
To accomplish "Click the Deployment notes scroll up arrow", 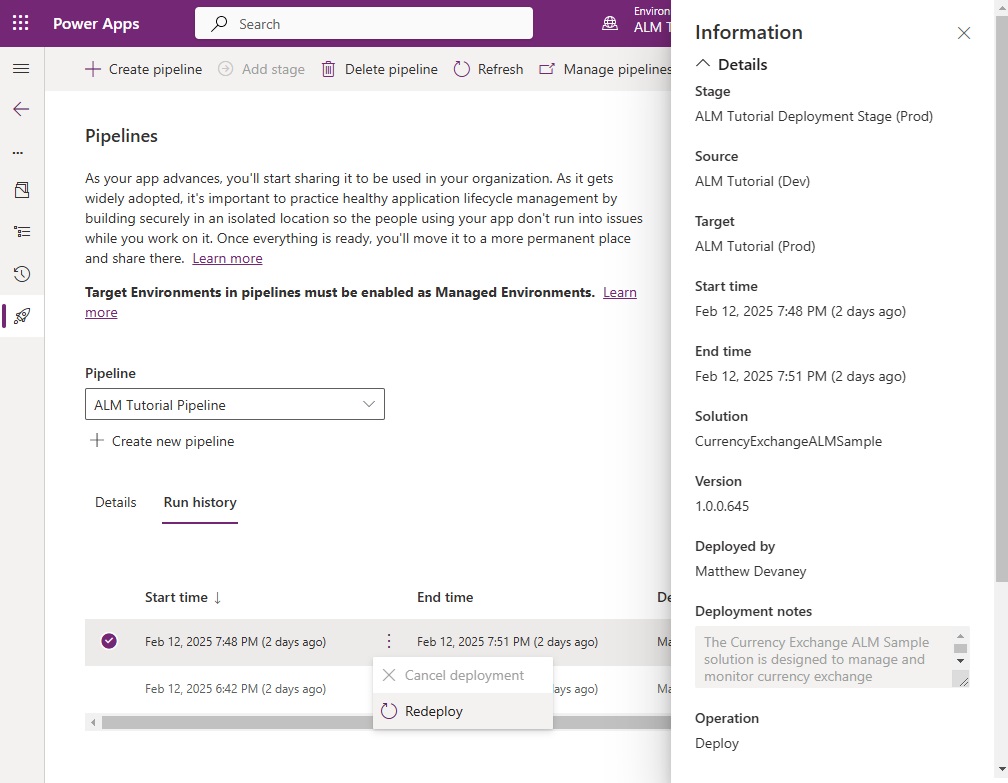I will pos(960,636).
